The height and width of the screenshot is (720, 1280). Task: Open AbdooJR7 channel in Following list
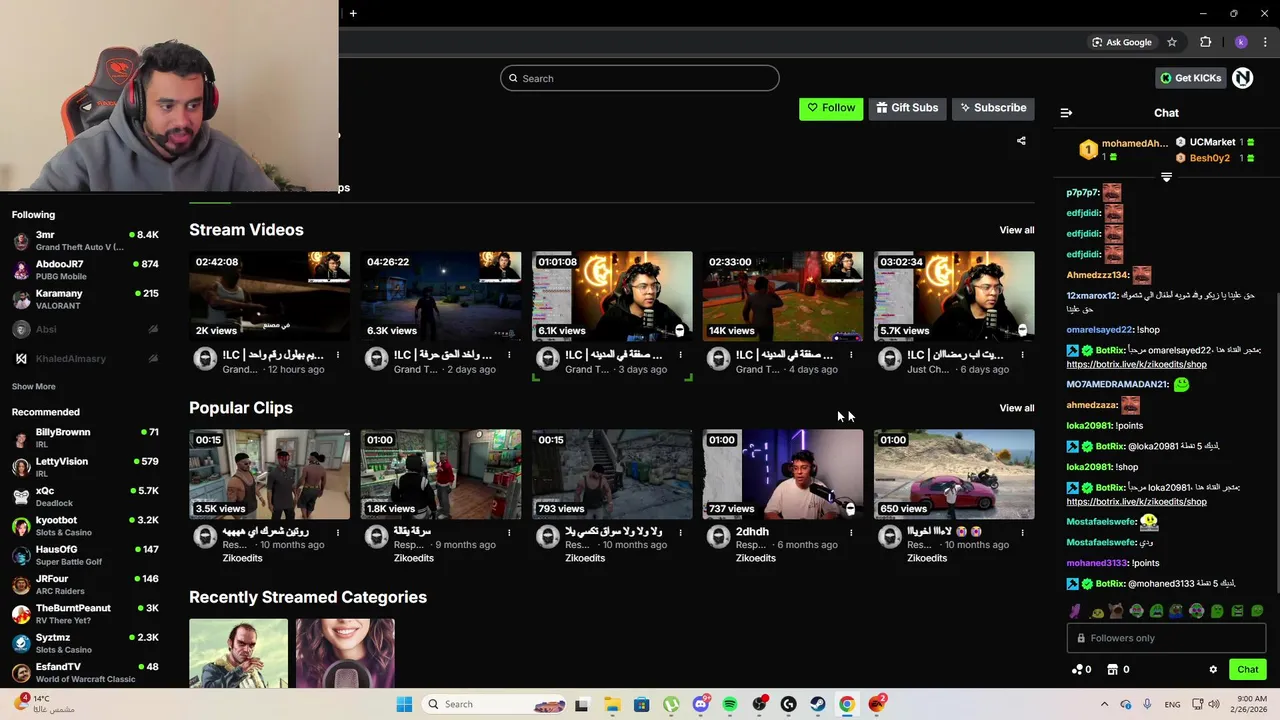(85, 270)
